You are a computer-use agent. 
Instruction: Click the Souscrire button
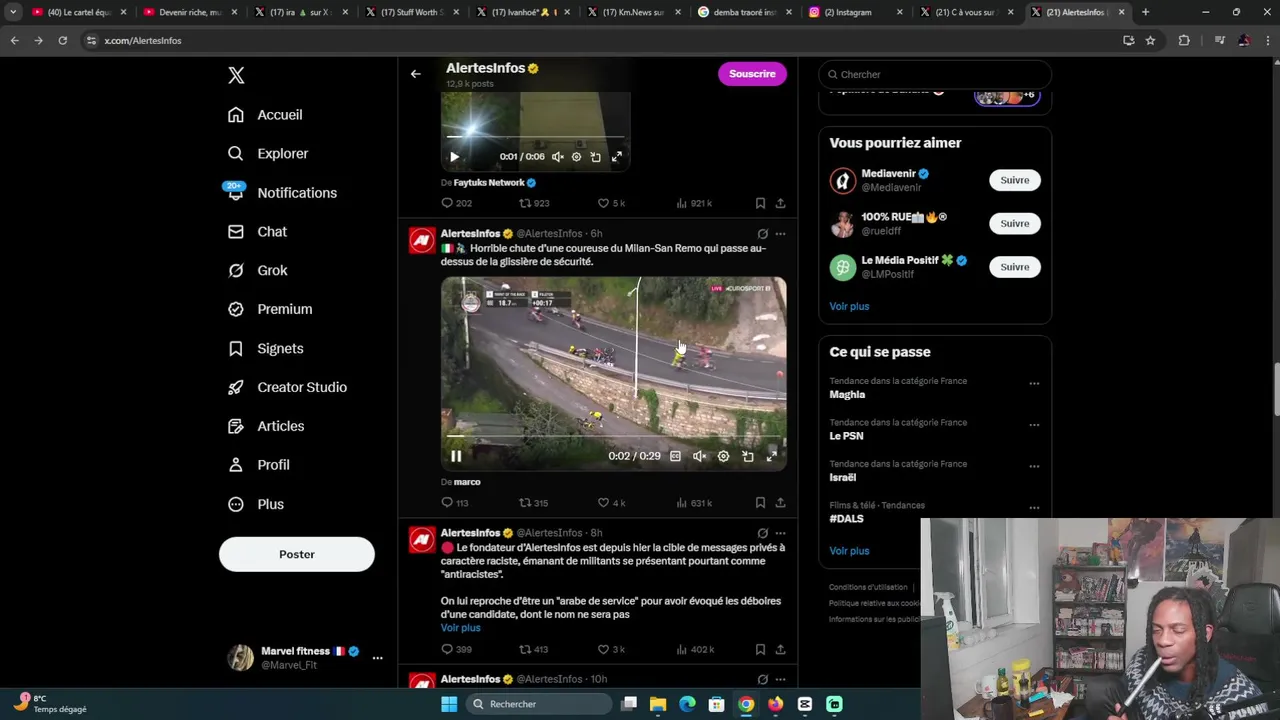752,74
